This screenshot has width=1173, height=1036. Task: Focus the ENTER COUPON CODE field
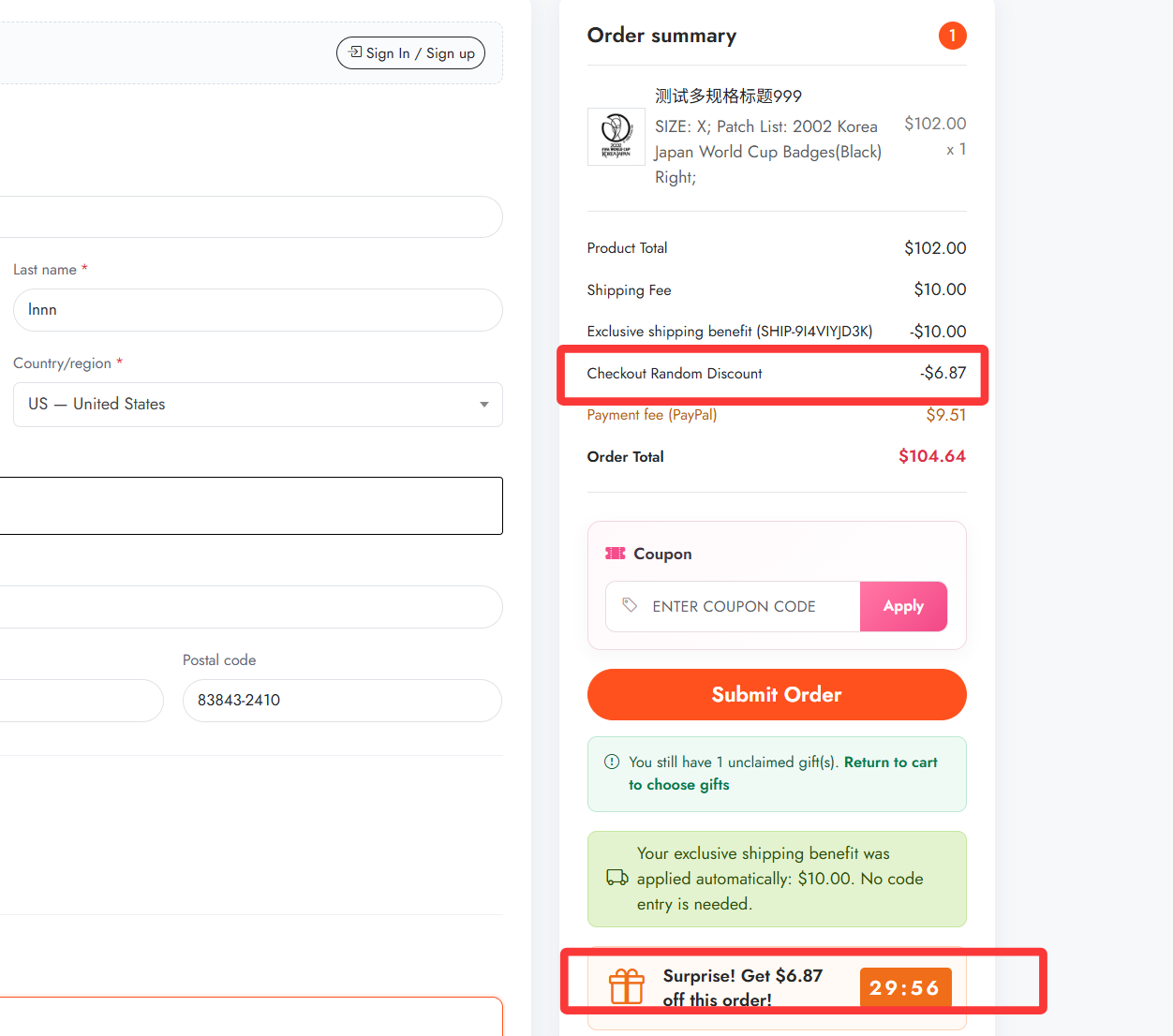point(734,606)
